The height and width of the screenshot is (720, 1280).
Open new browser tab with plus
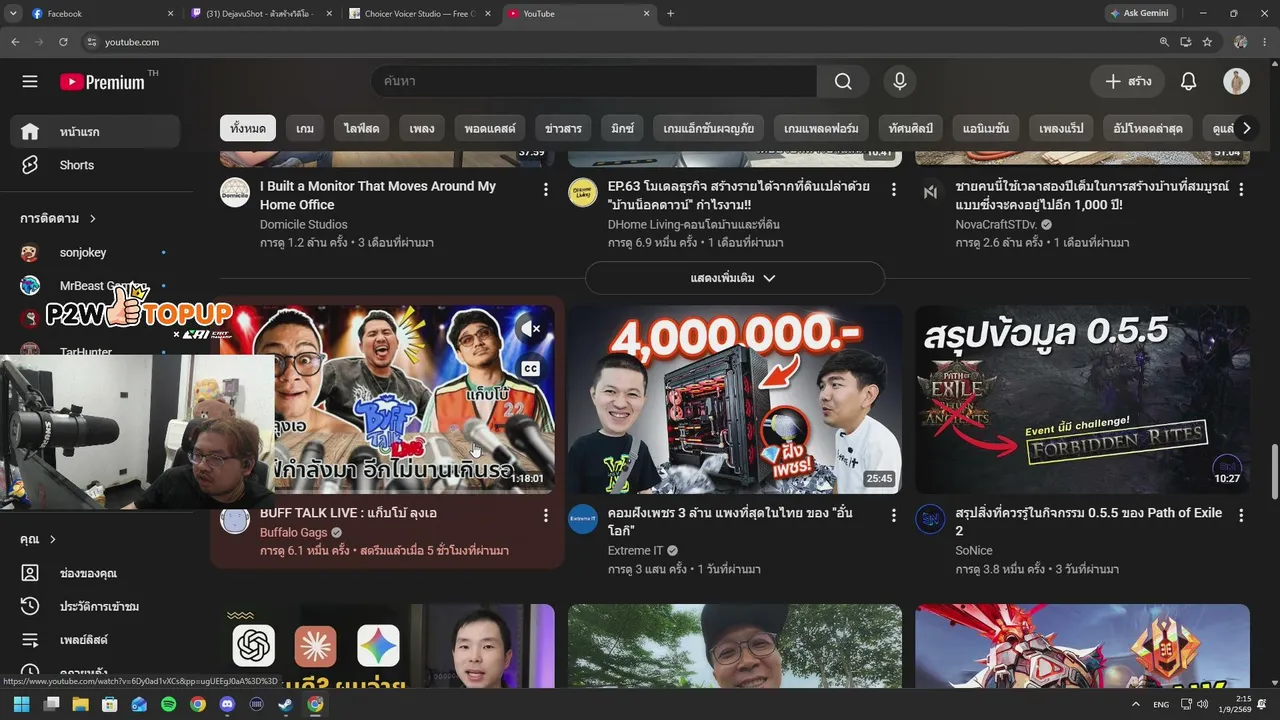coord(670,13)
